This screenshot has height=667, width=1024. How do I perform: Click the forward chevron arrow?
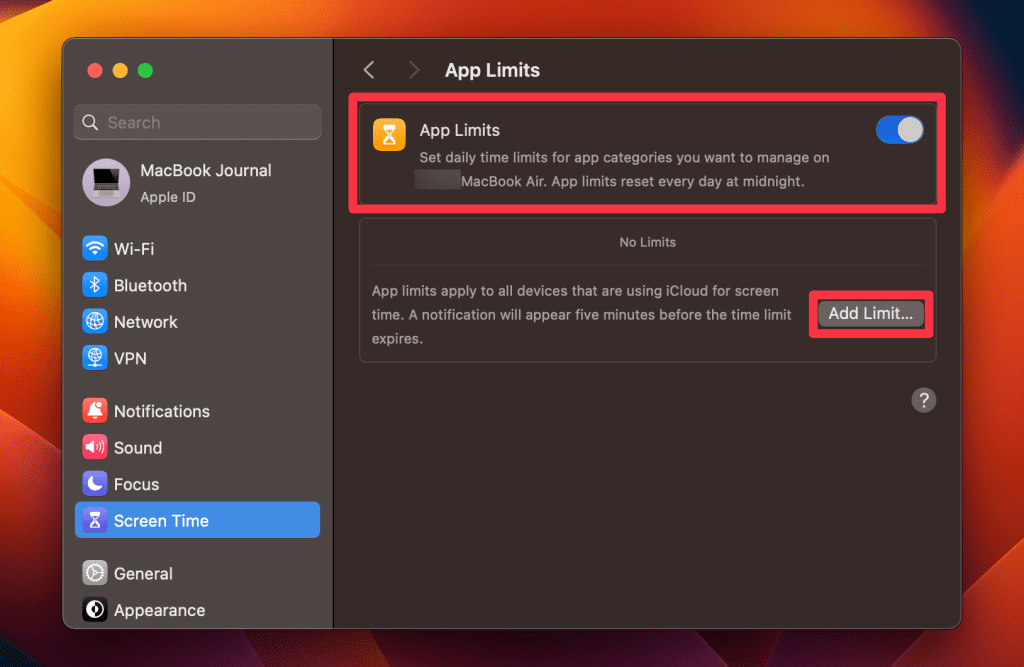[x=414, y=70]
